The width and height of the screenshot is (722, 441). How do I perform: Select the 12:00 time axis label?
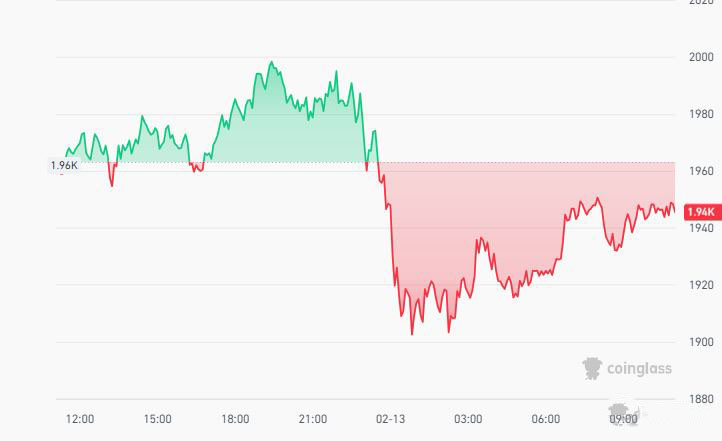[x=80, y=419]
